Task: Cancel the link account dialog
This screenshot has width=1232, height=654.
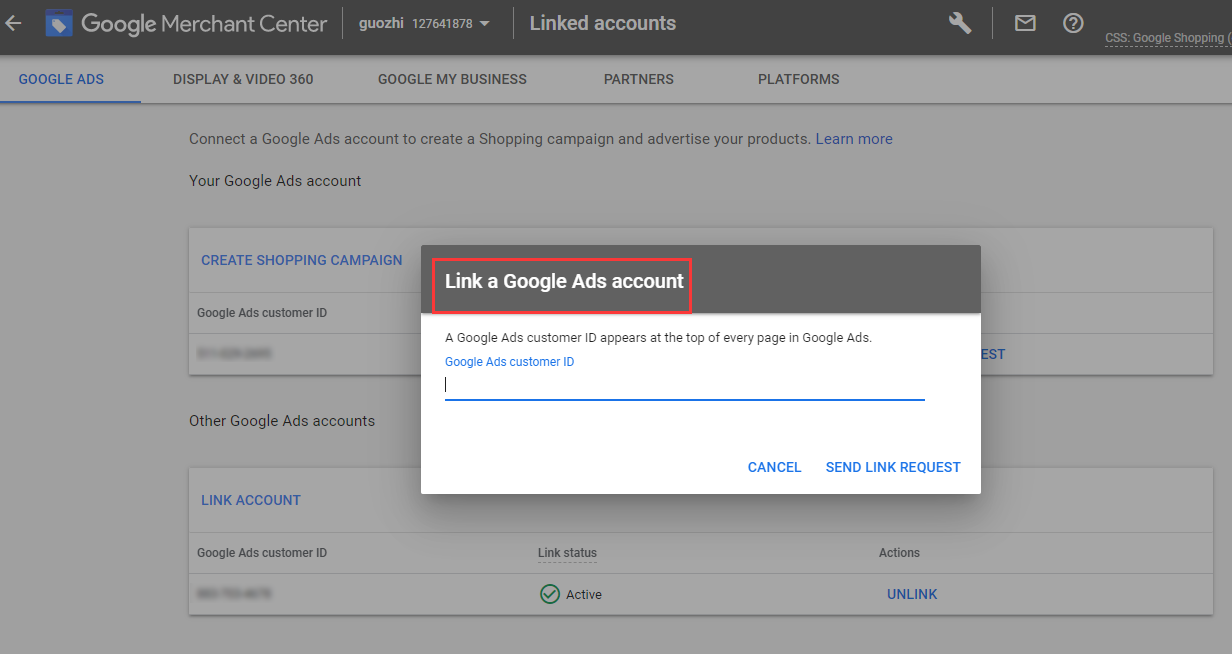Action: pos(774,467)
